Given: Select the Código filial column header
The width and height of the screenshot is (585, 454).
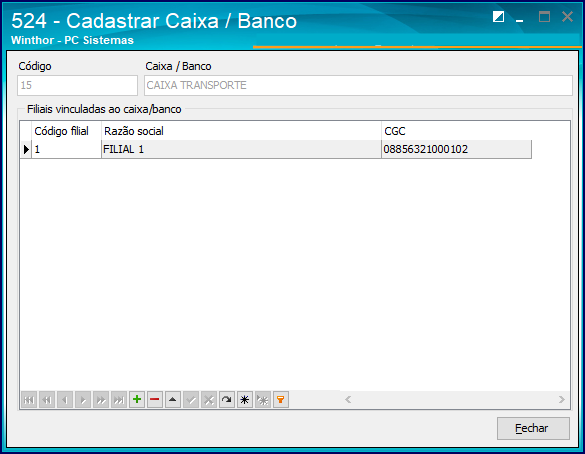Looking at the screenshot, I should (66, 131).
